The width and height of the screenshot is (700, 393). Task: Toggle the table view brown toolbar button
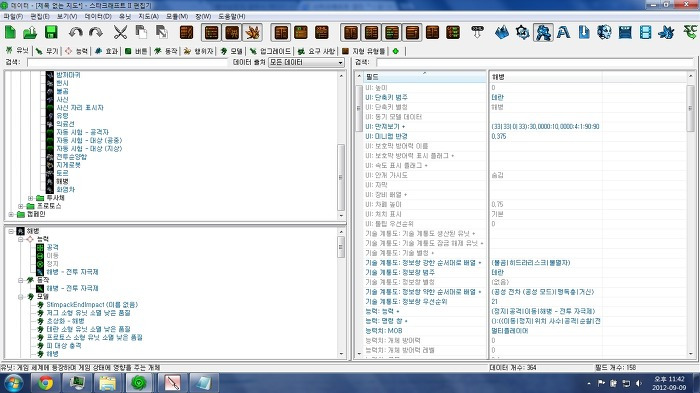point(212,33)
